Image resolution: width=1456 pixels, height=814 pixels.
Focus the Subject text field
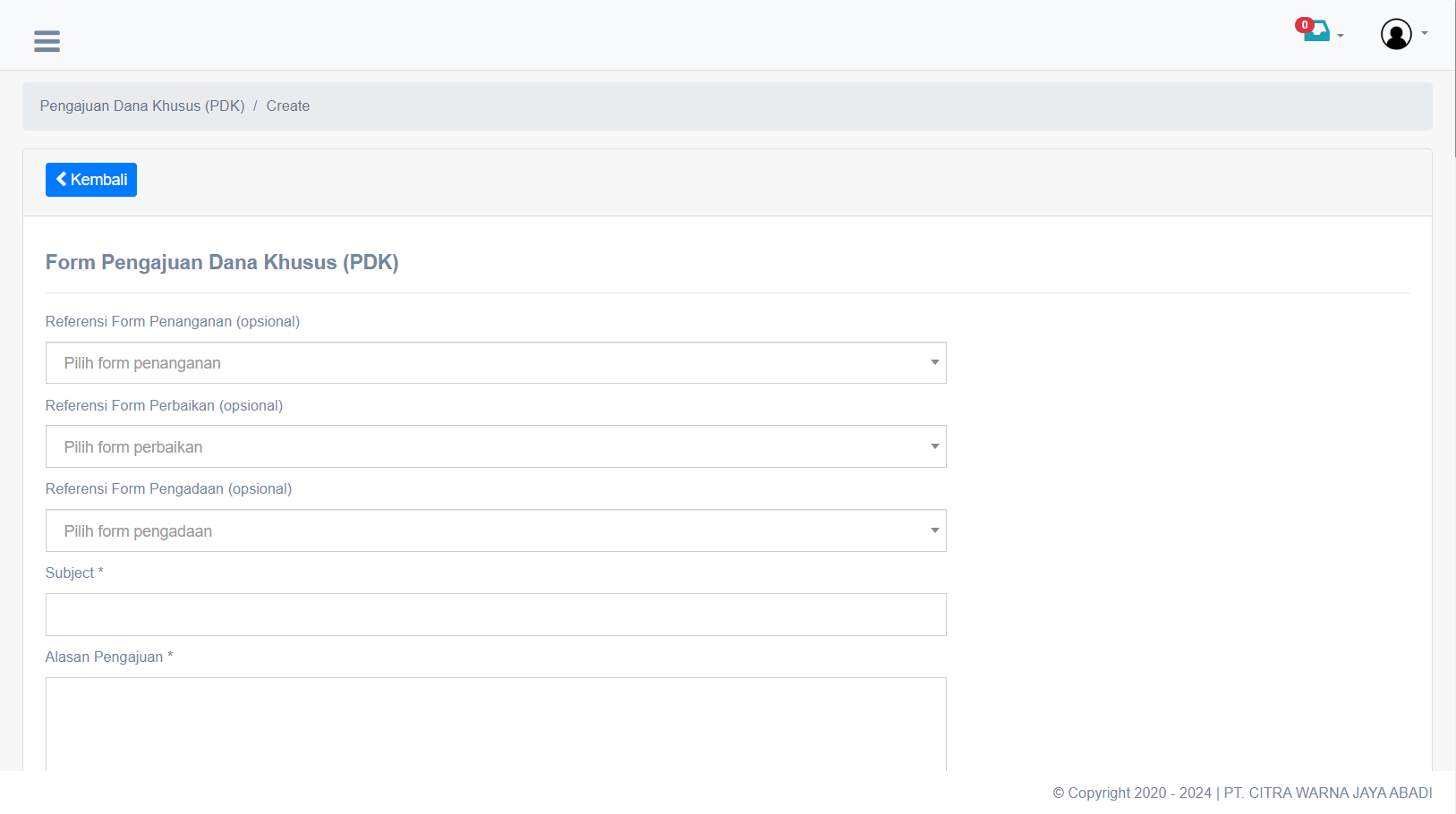pos(496,615)
